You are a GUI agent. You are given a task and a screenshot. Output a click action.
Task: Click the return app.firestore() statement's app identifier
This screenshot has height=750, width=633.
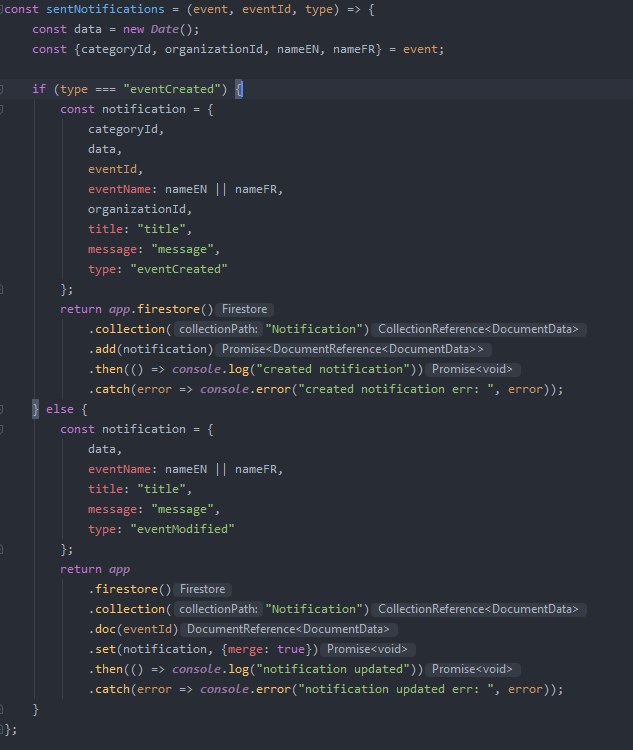[119, 309]
